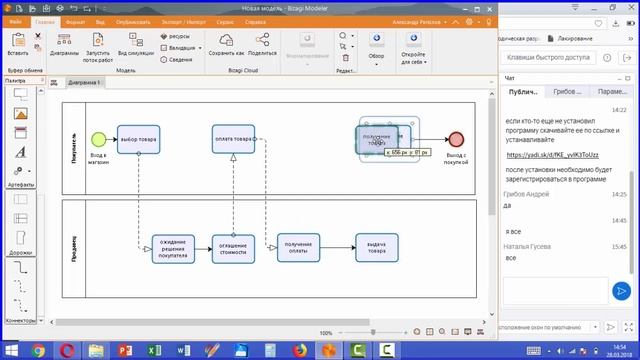This screenshot has width=640, height=360.
Task: Click the chat message input field
Action: [556, 291]
